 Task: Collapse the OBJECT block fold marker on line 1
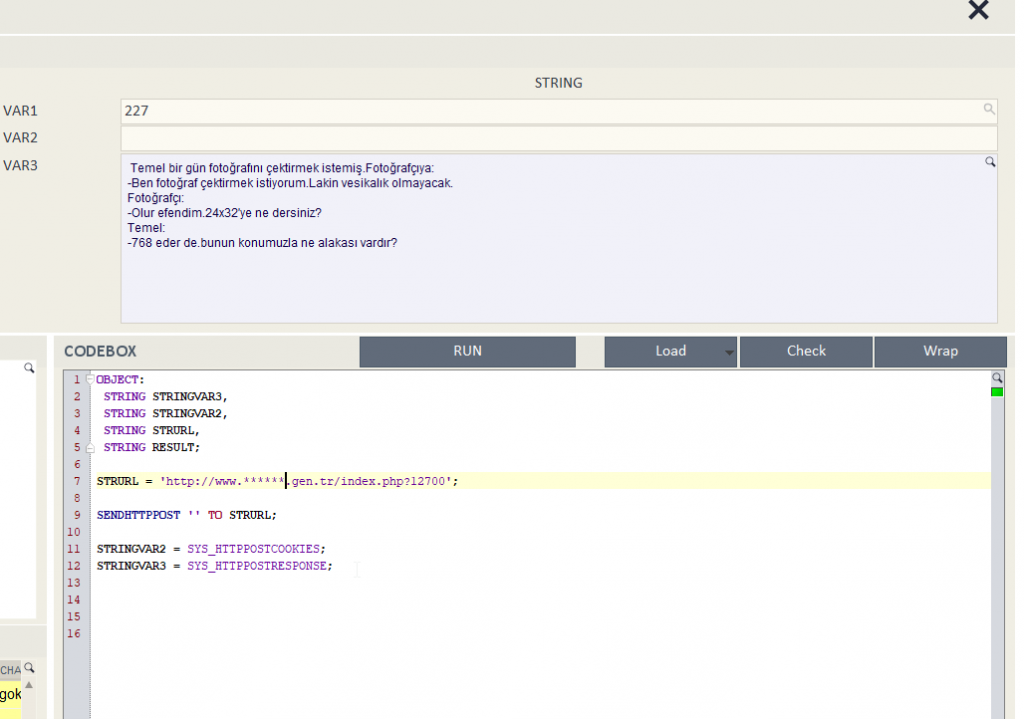[x=90, y=380]
